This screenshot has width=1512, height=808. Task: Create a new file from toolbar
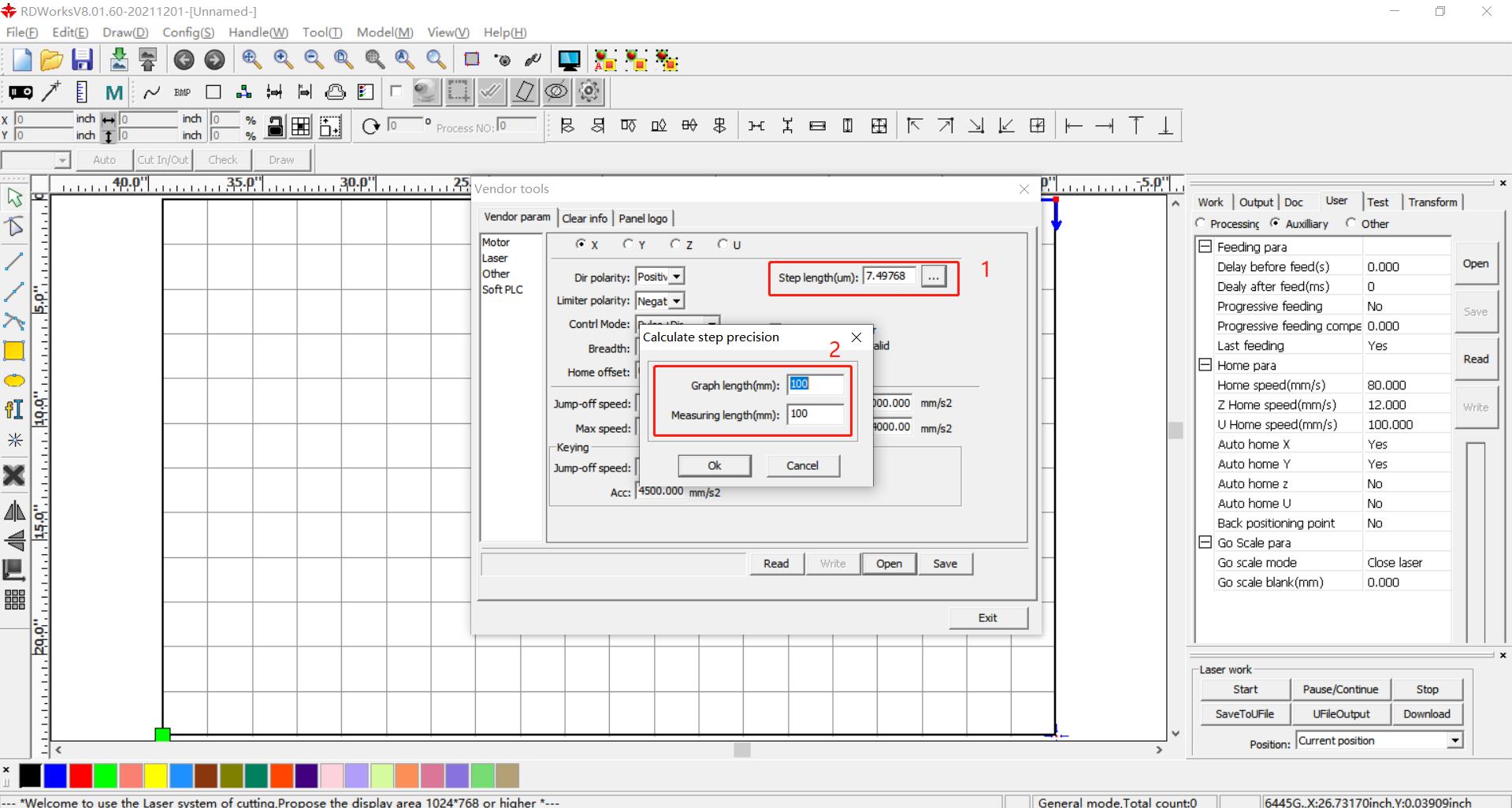[x=21, y=60]
